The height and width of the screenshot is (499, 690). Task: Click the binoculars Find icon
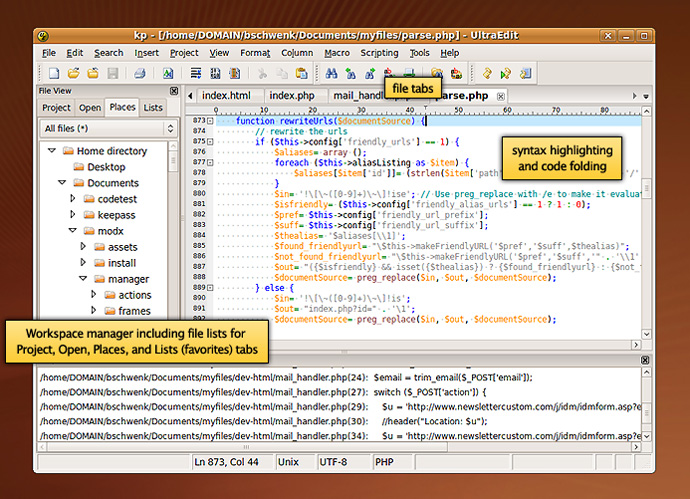(x=331, y=73)
